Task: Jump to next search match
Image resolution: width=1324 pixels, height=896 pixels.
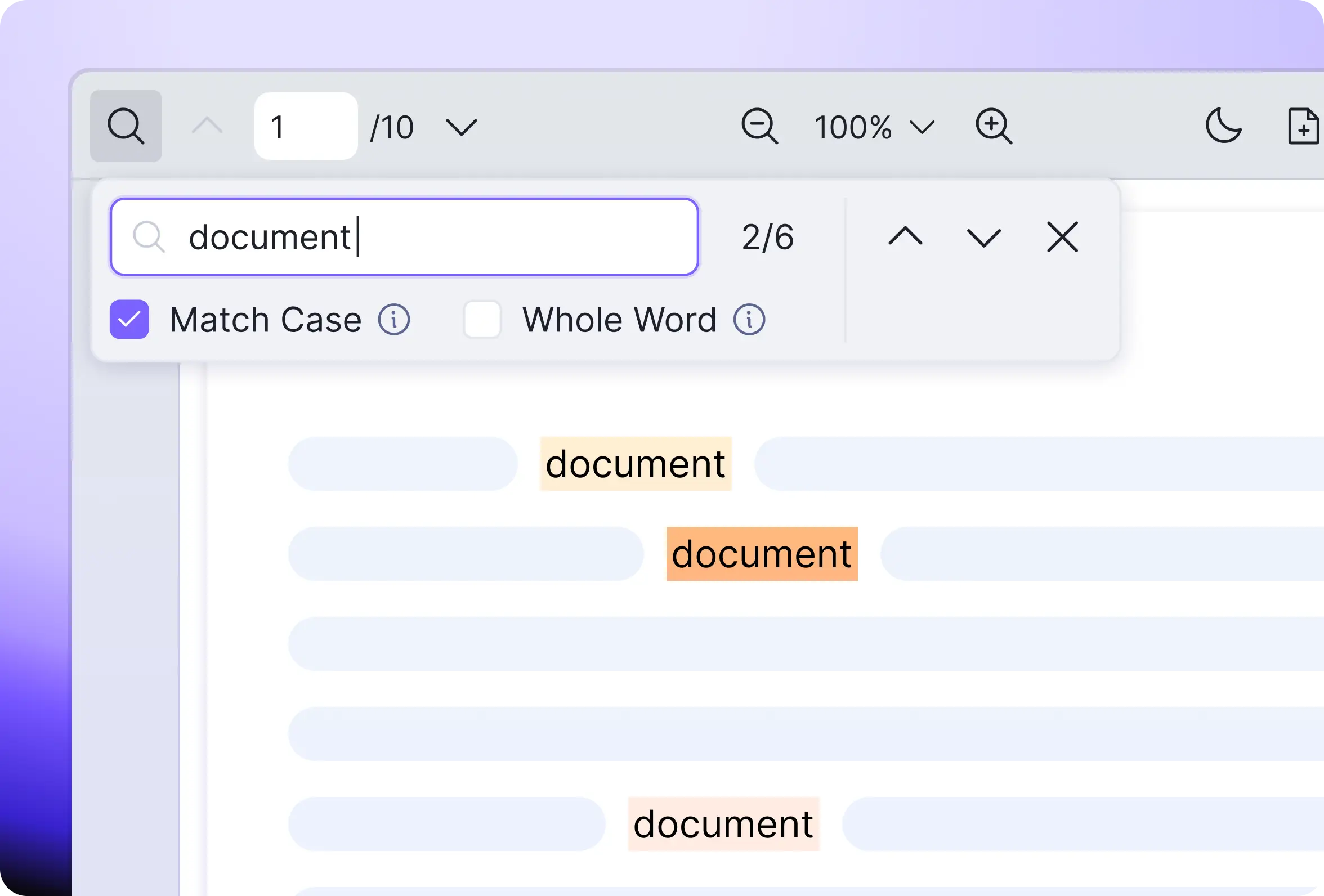Action: [984, 238]
